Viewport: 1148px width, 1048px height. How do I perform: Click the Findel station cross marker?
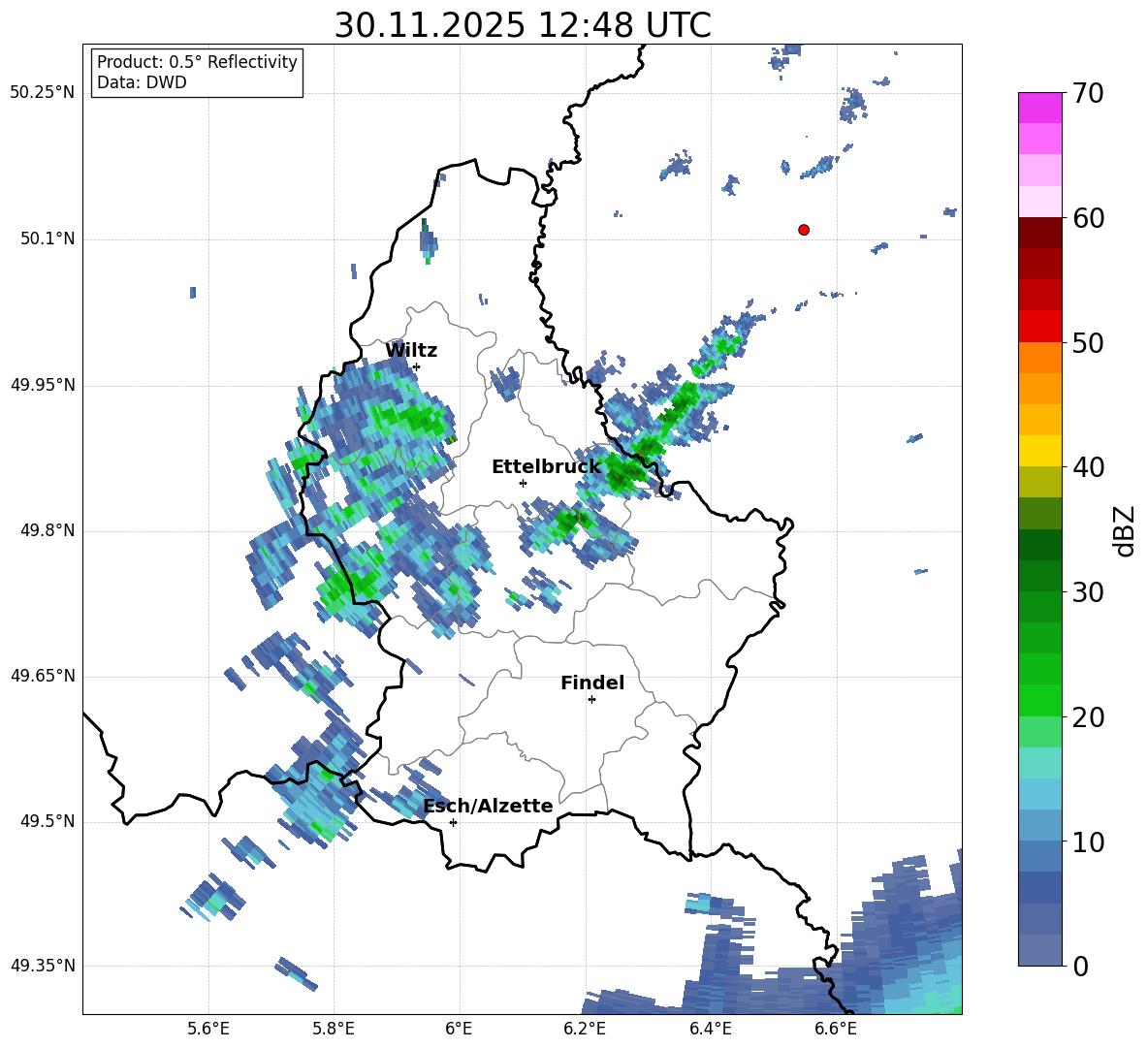coord(591,700)
